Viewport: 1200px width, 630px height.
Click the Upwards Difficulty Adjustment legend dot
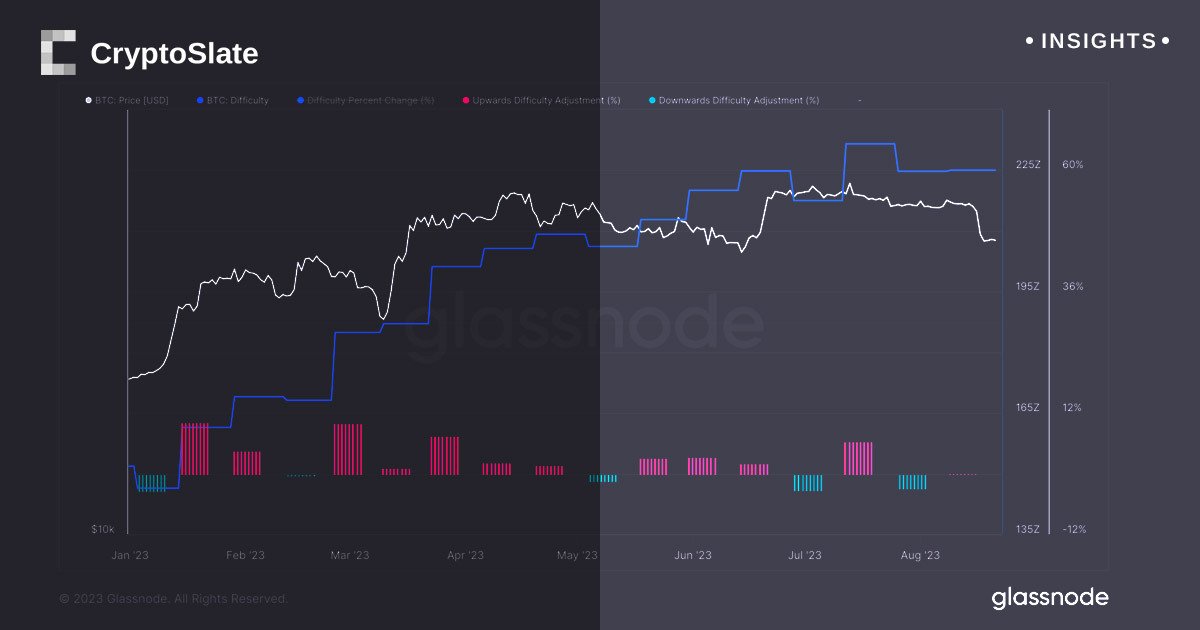[465, 101]
